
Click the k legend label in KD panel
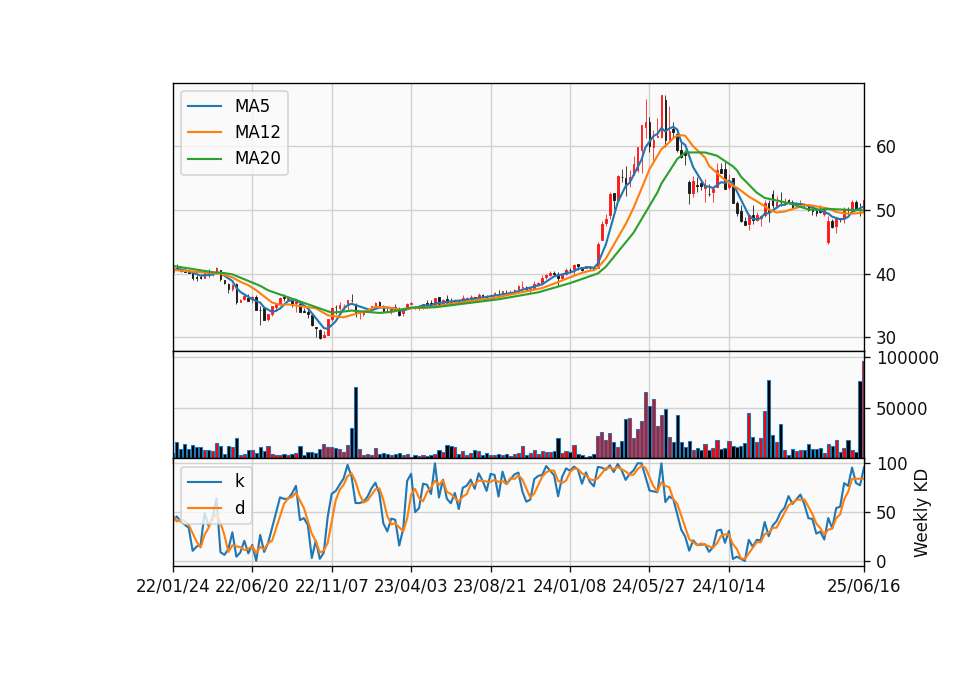coord(239,481)
